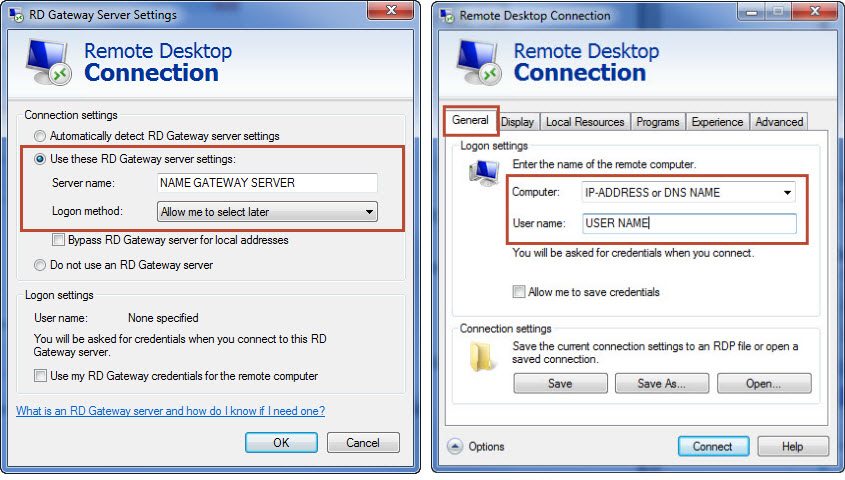Enable Bypass RD Gateway server for local addresses
The height and width of the screenshot is (480, 845).
click(x=58, y=240)
